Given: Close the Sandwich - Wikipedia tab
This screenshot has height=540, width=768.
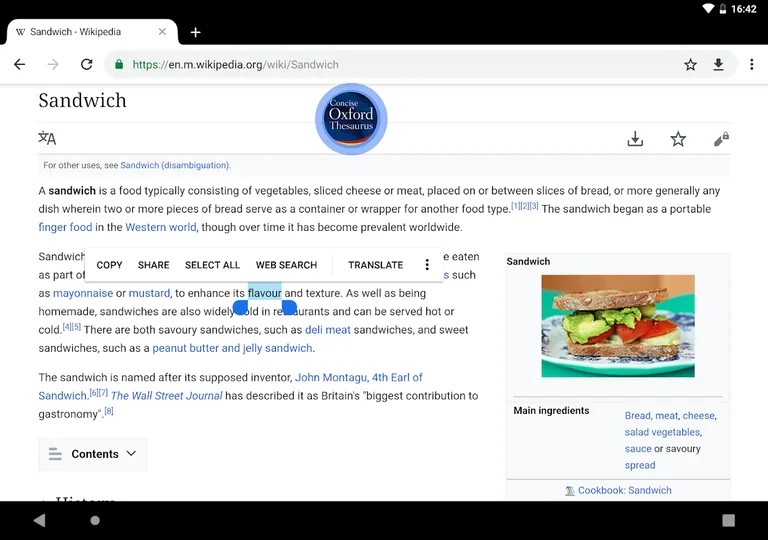Looking at the screenshot, I should pyautogui.click(x=162, y=32).
